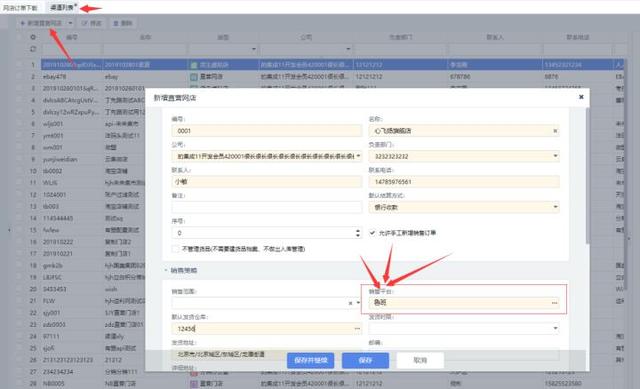Click the sequence number spinner arrows

coord(358,233)
